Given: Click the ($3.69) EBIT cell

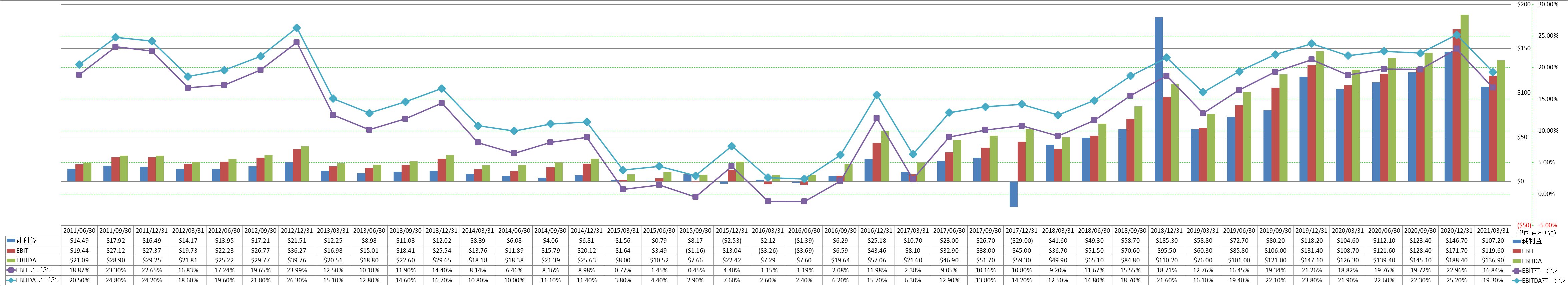Looking at the screenshot, I should click(x=804, y=251).
